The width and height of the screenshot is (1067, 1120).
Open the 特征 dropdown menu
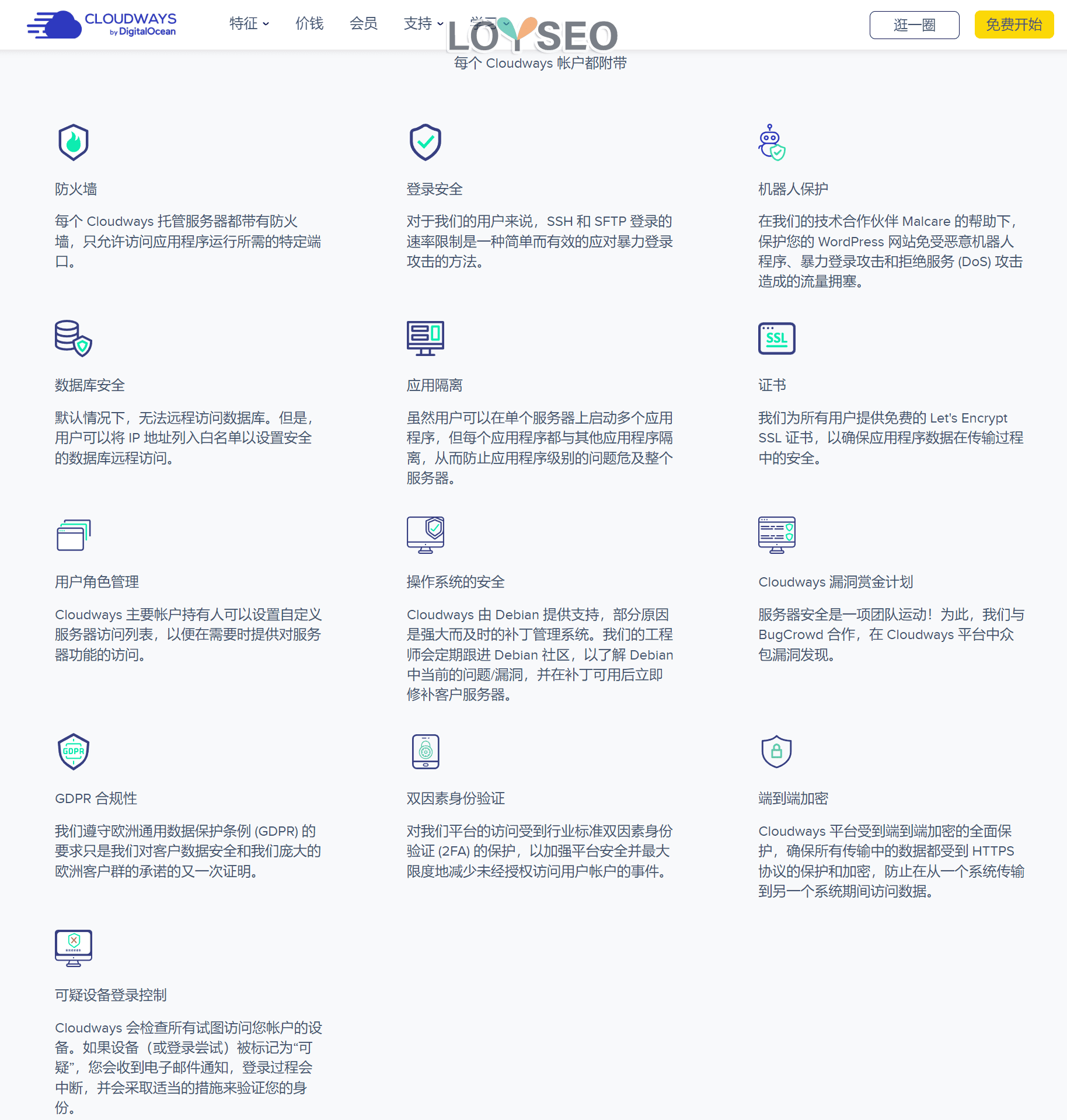(x=249, y=23)
